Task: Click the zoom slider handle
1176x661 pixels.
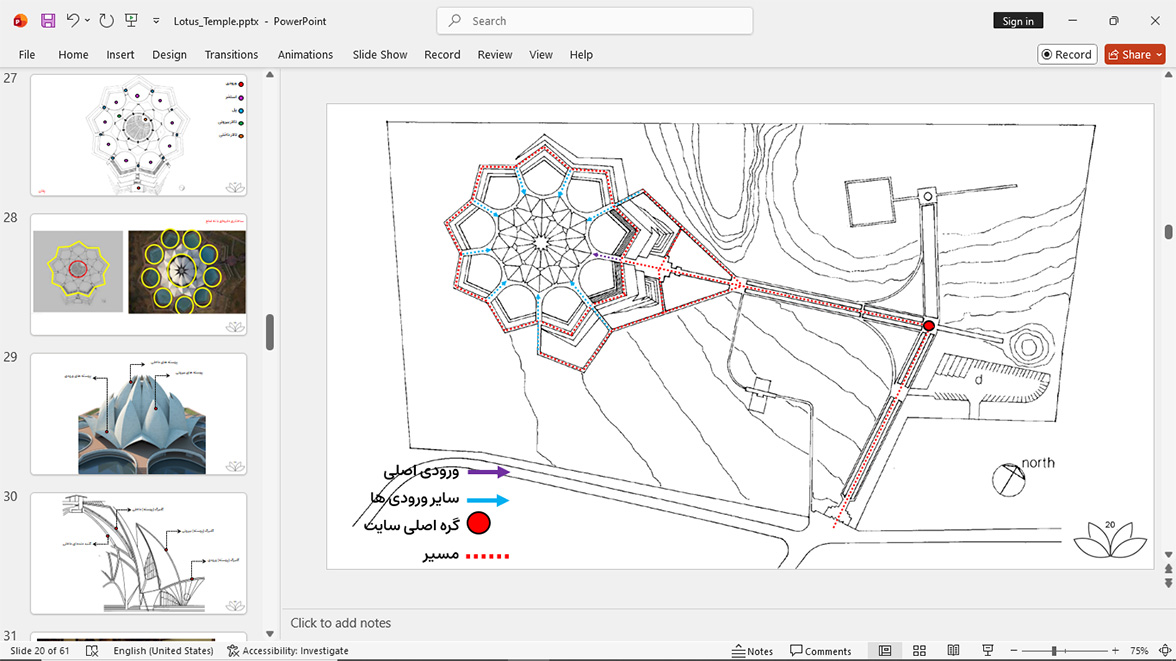Action: click(x=1054, y=650)
